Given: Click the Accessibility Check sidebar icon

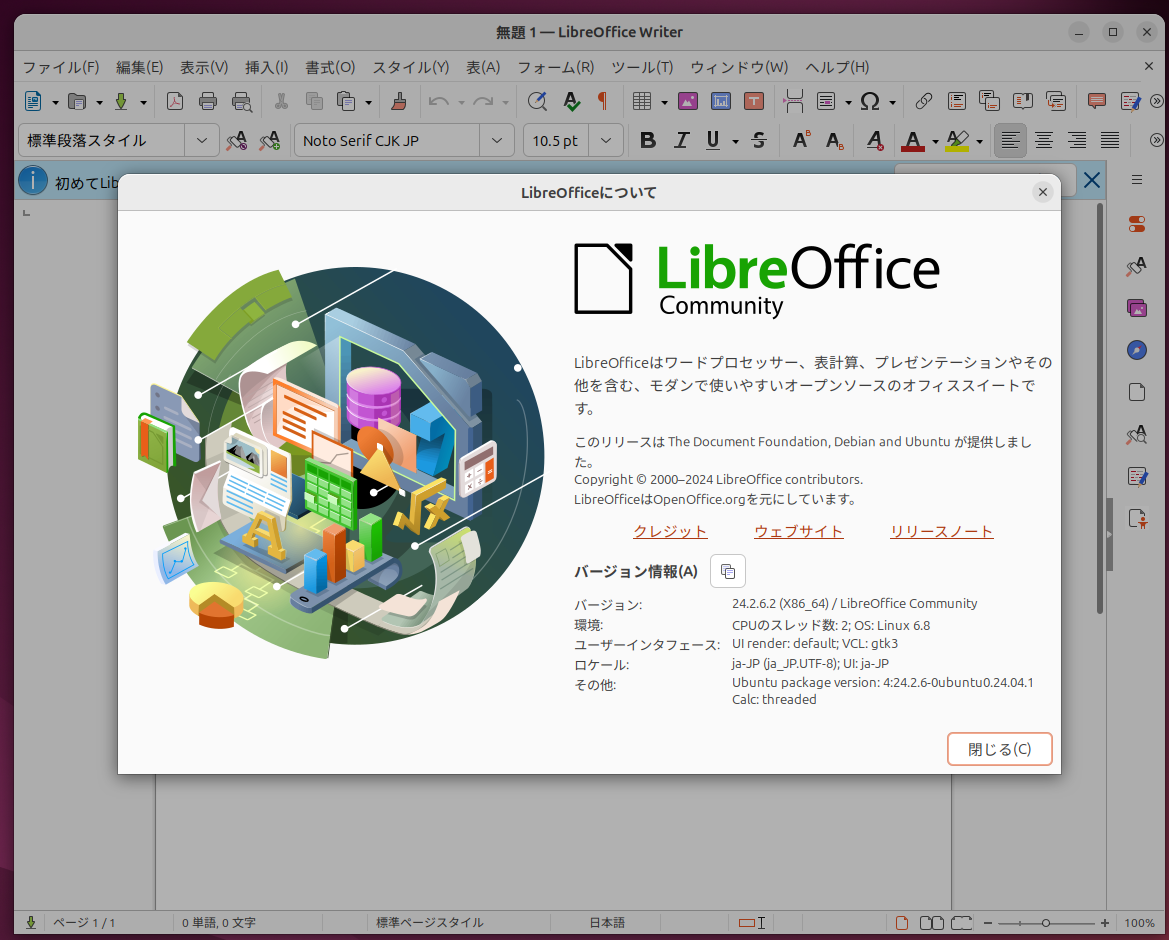Looking at the screenshot, I should pyautogui.click(x=1137, y=519).
